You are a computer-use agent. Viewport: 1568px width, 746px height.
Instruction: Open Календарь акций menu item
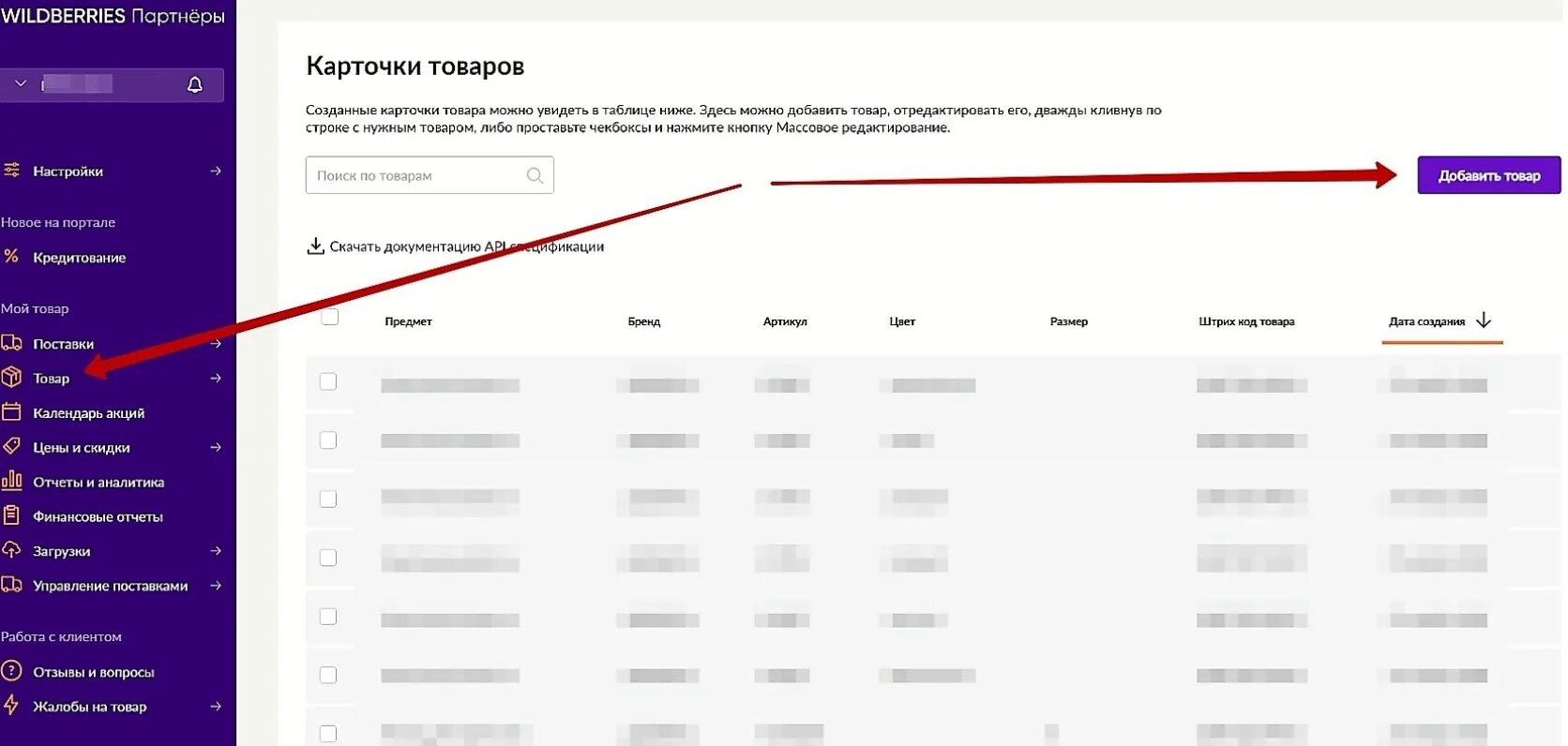(88, 413)
